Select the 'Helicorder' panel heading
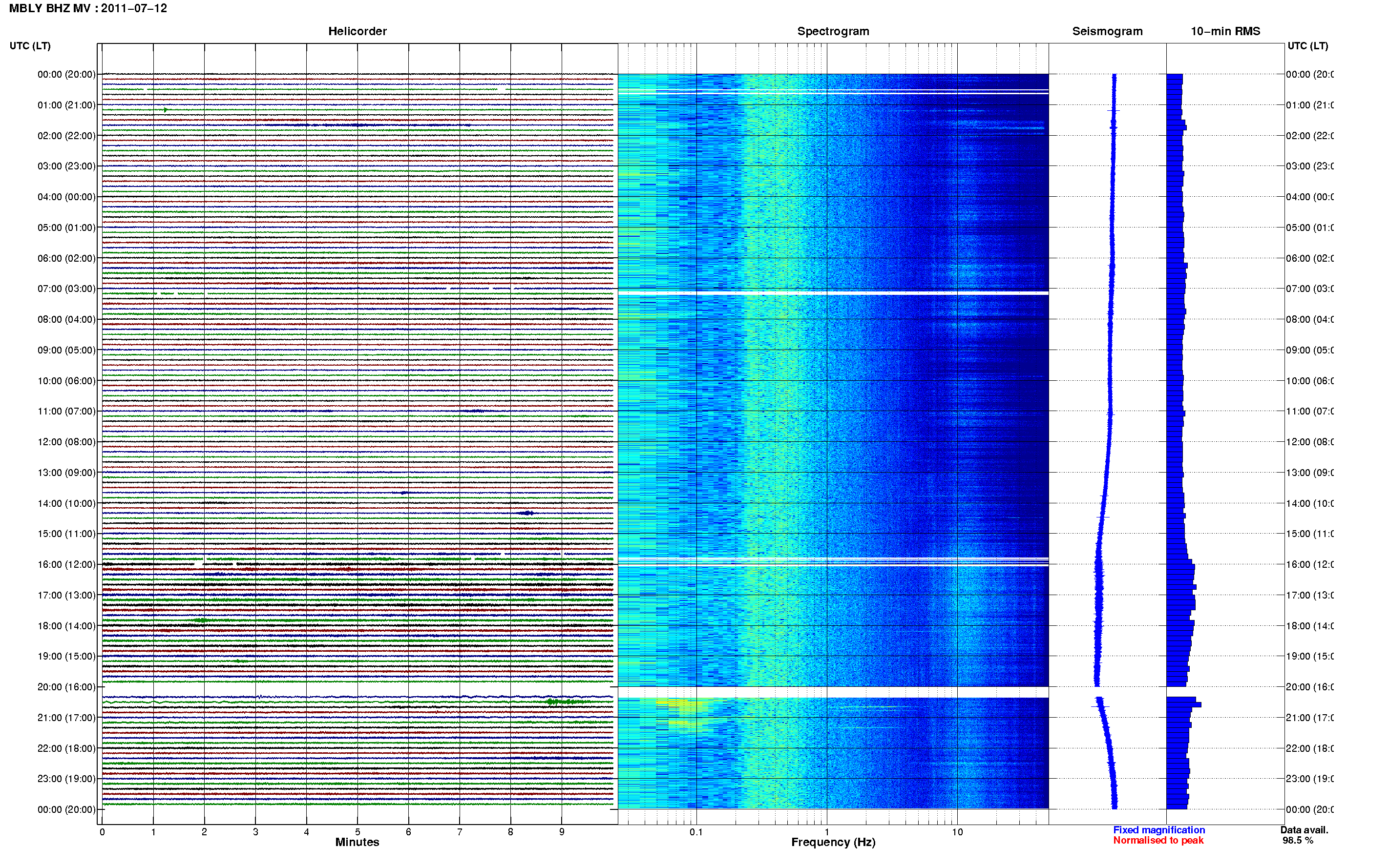This screenshot has width=1389, height=868. point(357,32)
